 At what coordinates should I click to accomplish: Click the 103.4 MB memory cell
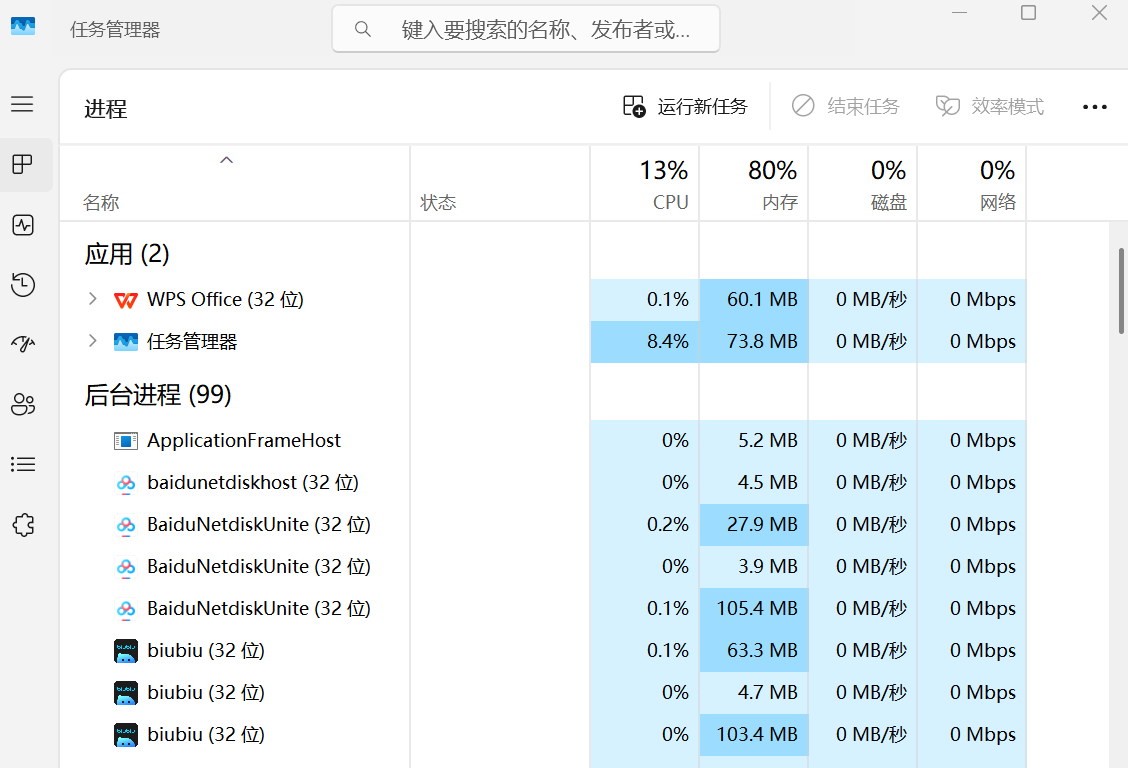tap(754, 735)
